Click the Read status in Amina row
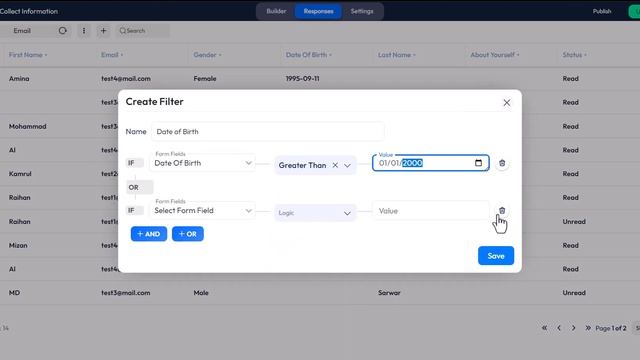 pyautogui.click(x=570, y=78)
